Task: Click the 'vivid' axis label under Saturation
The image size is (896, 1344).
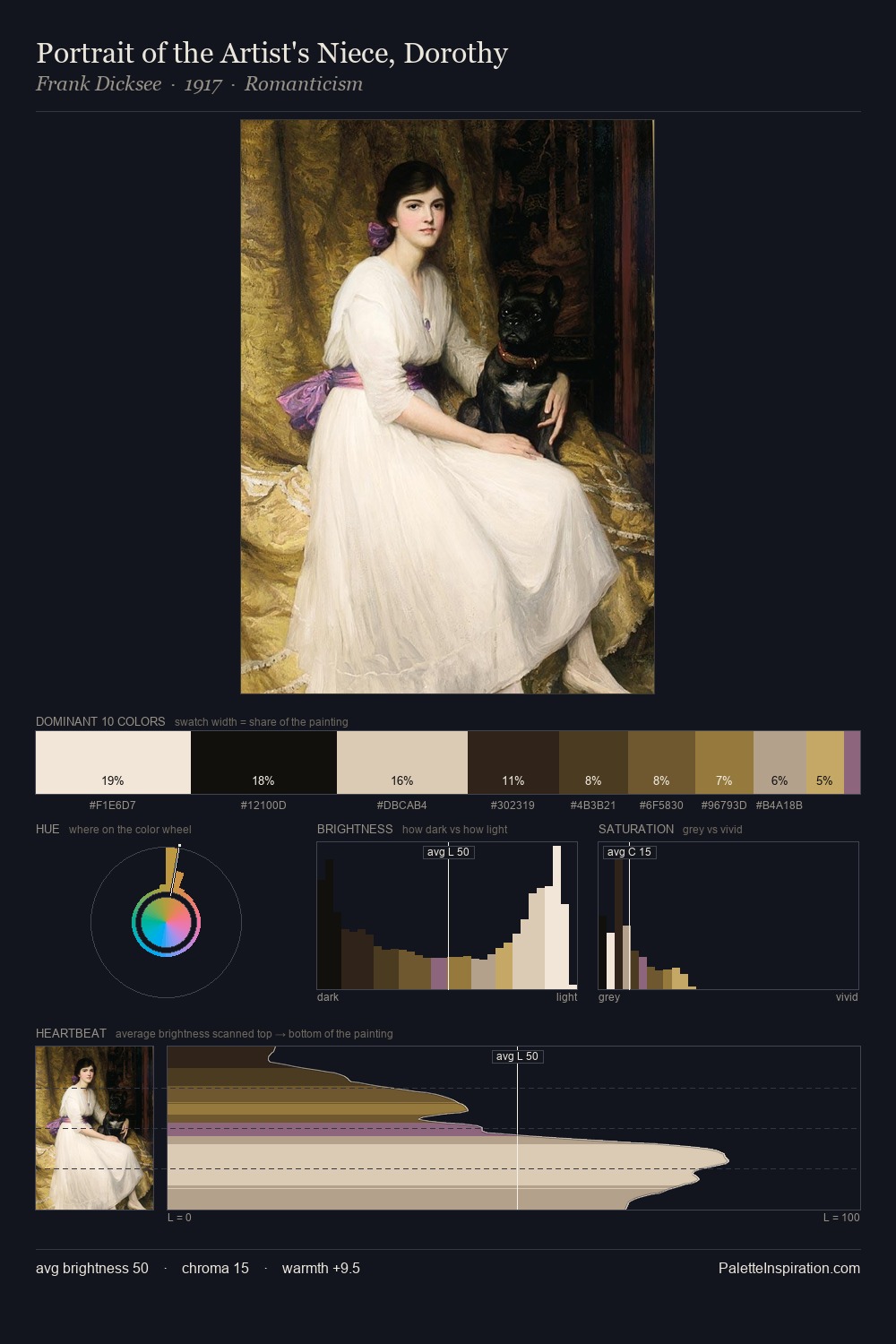Action: click(847, 997)
